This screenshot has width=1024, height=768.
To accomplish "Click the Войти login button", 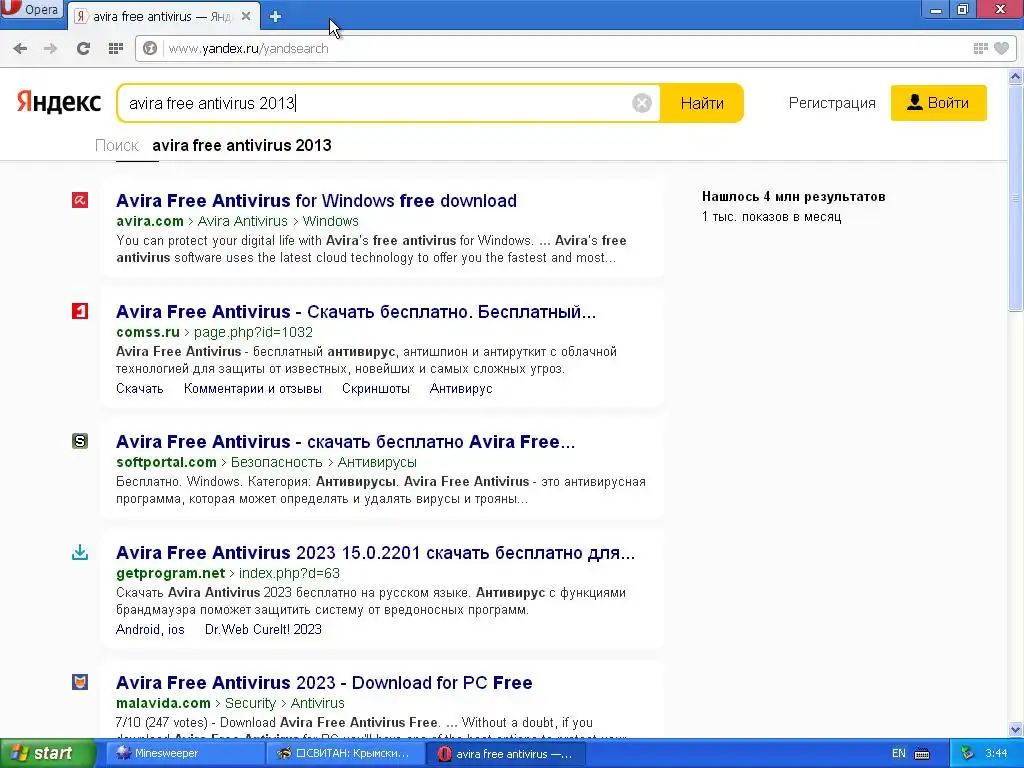I will (938, 103).
